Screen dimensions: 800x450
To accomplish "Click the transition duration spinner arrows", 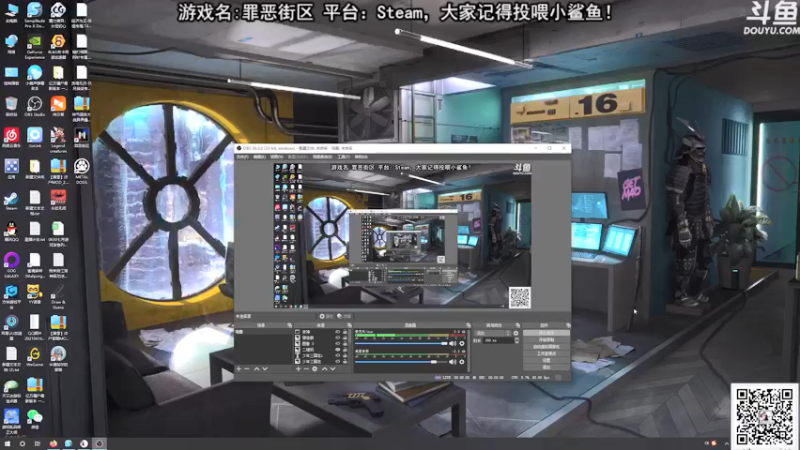I will coord(517,340).
